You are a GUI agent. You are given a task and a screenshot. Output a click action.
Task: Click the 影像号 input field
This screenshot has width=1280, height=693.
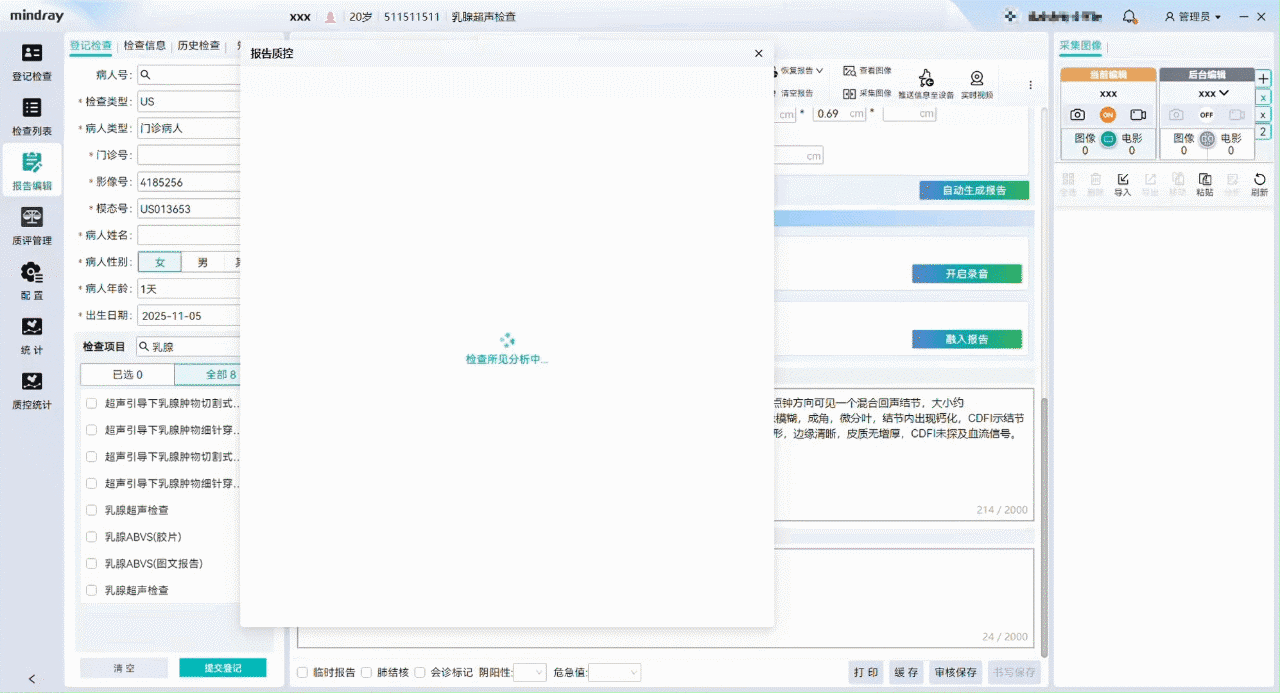[190, 182]
